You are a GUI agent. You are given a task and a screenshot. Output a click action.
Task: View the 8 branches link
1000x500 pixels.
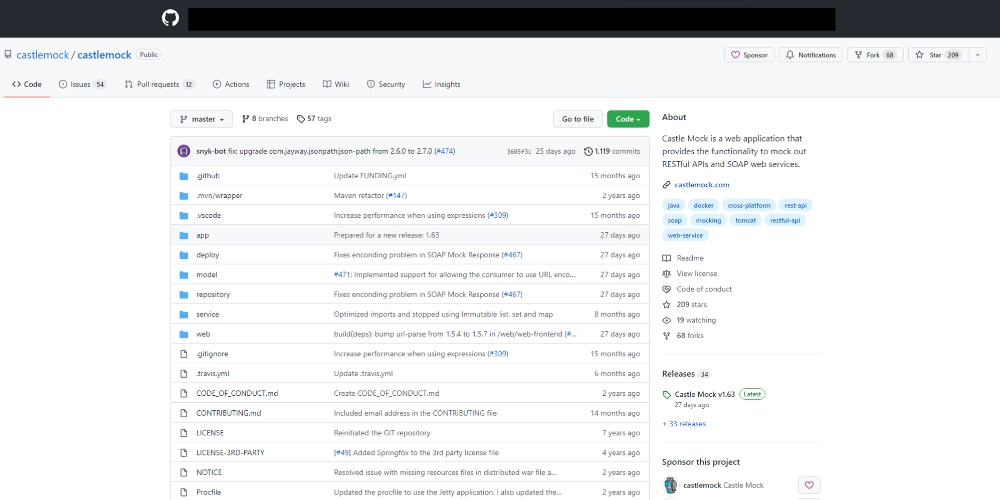(265, 119)
